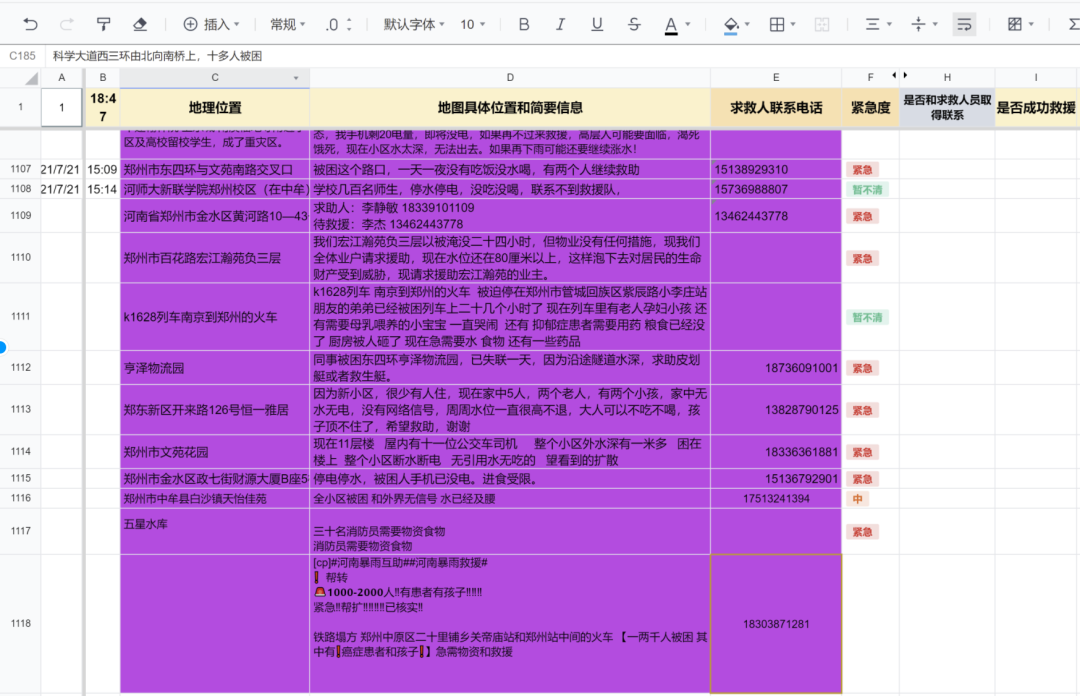The image size is (1080, 696).
Task: Click cell 郑州市文苑花园
Action: [x=215, y=452]
